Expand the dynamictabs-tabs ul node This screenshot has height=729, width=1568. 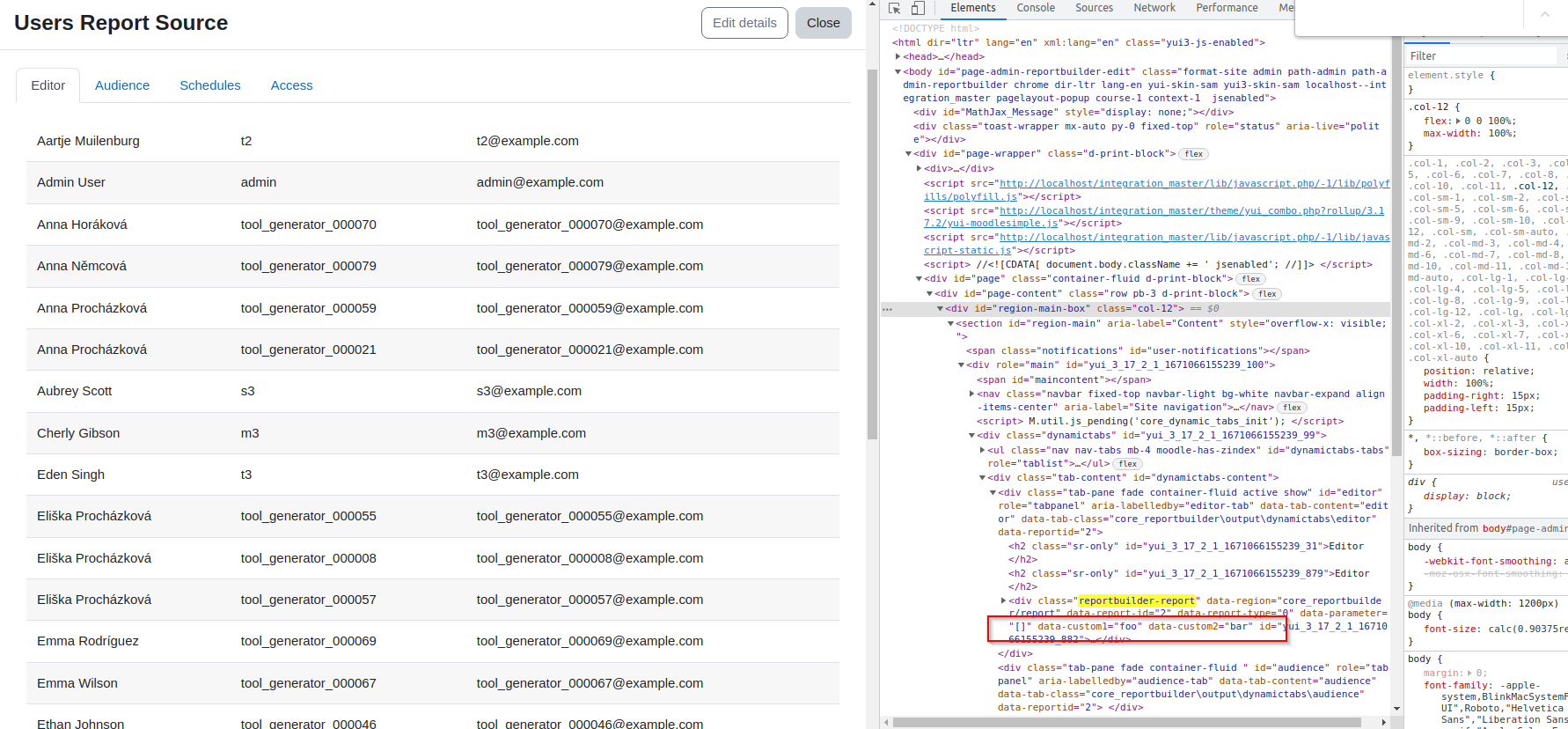982,450
